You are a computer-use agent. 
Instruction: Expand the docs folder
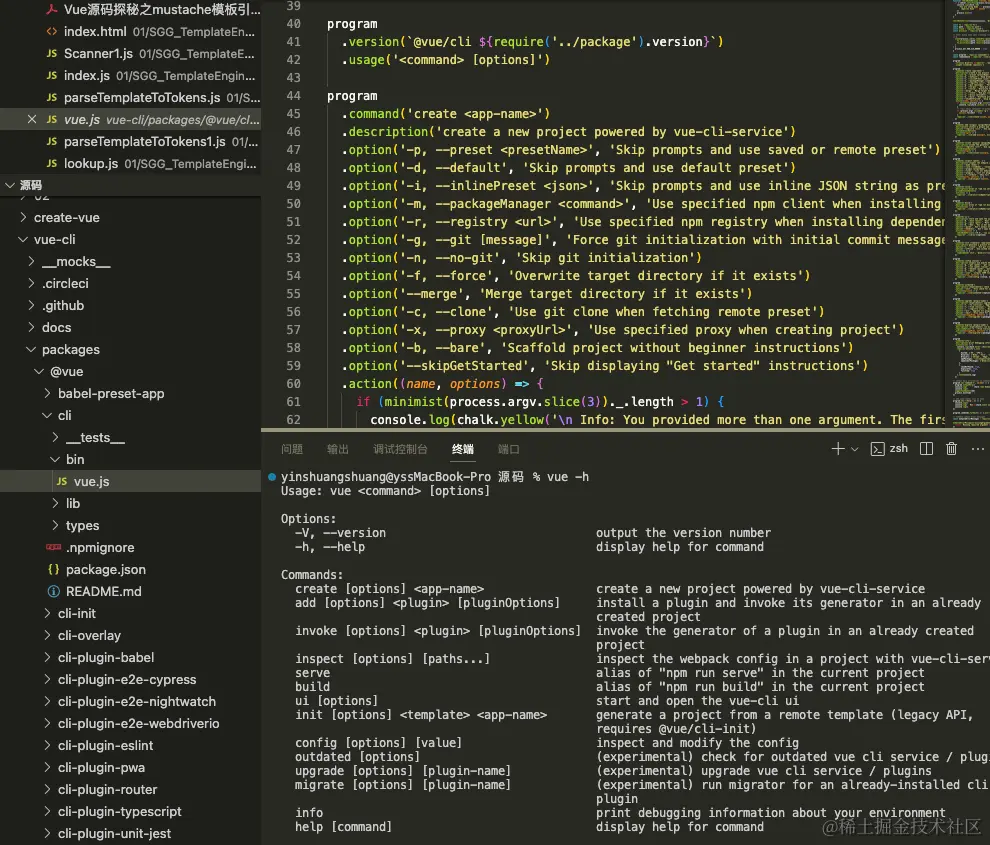[x=130, y=328]
